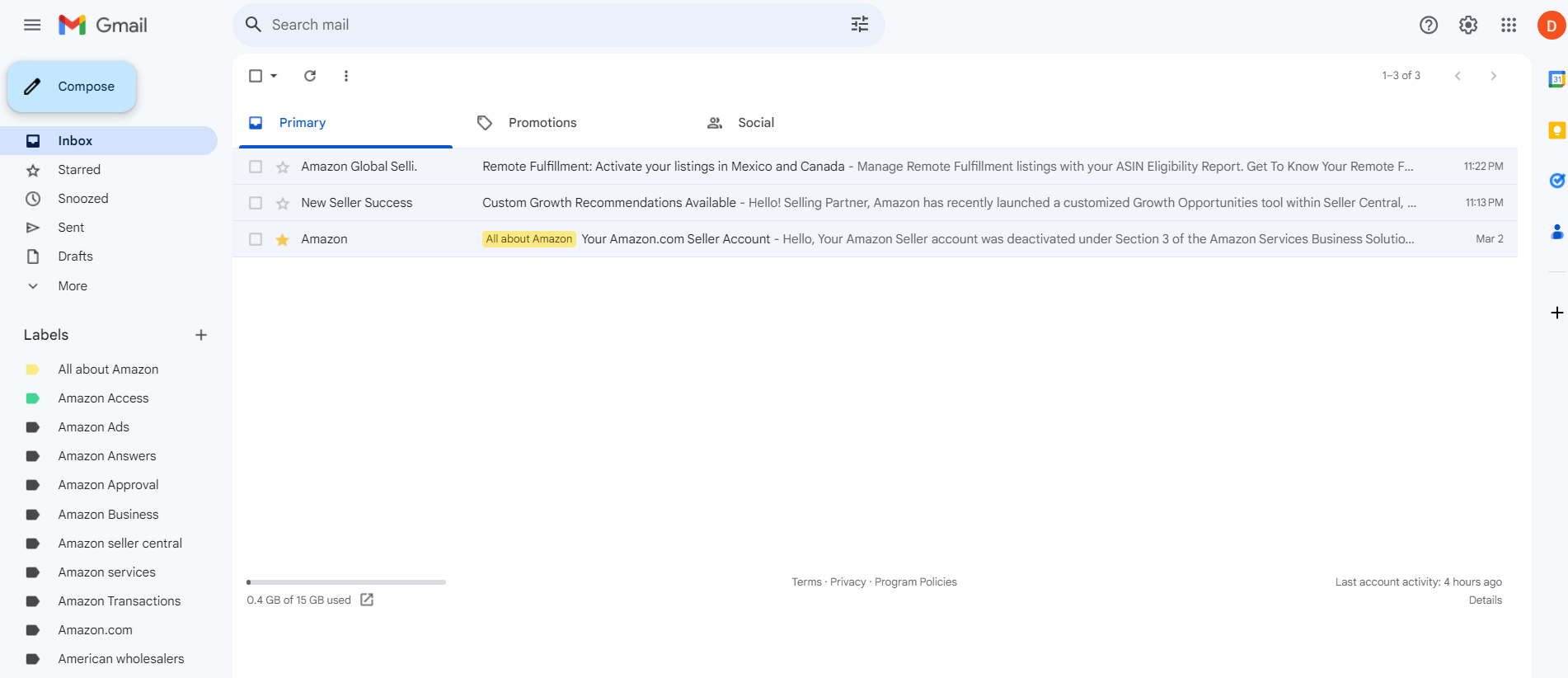Viewport: 1568px width, 678px height.
Task: Open the Inbox folder
Action: click(109, 140)
